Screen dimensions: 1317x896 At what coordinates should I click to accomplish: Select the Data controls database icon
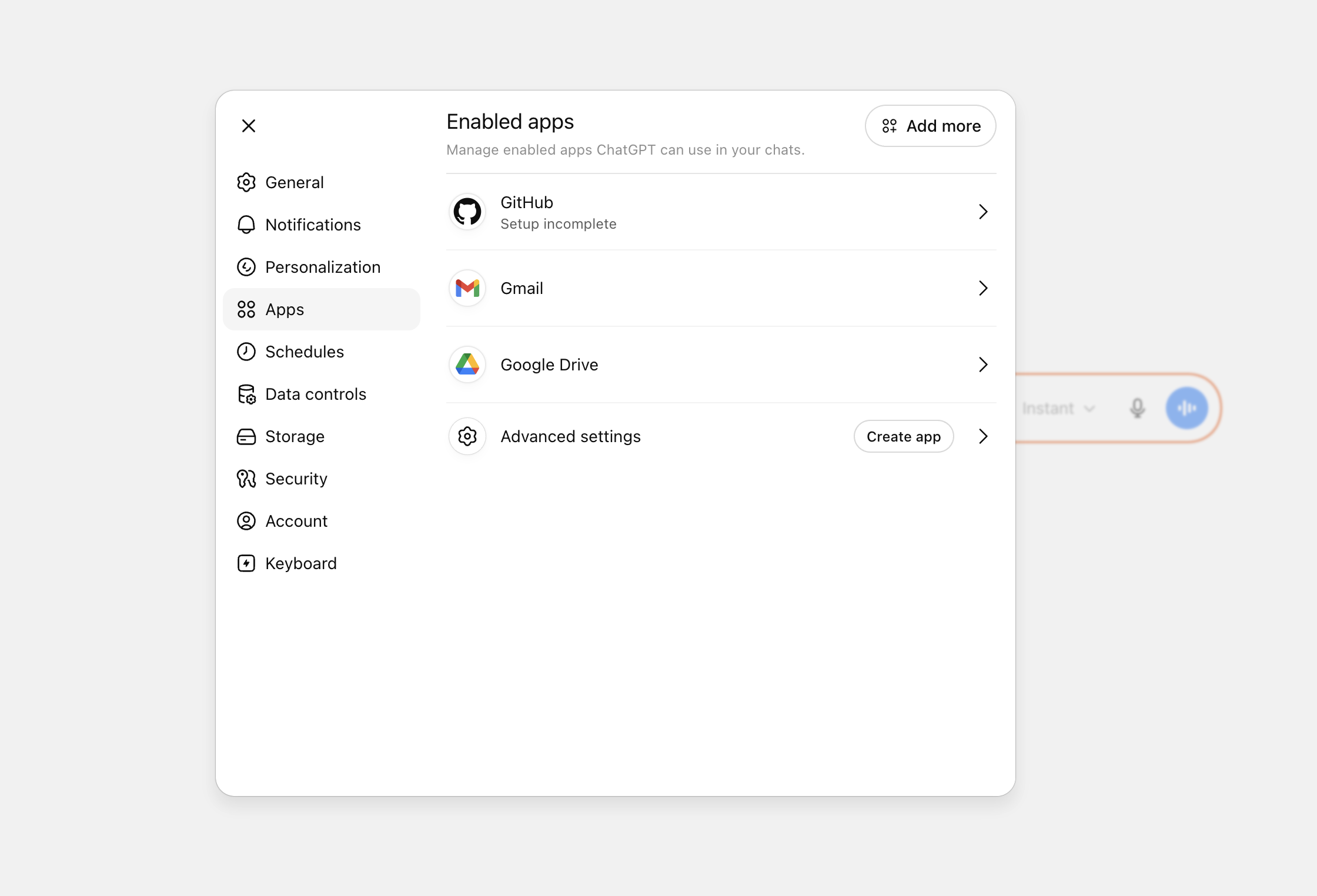click(246, 394)
